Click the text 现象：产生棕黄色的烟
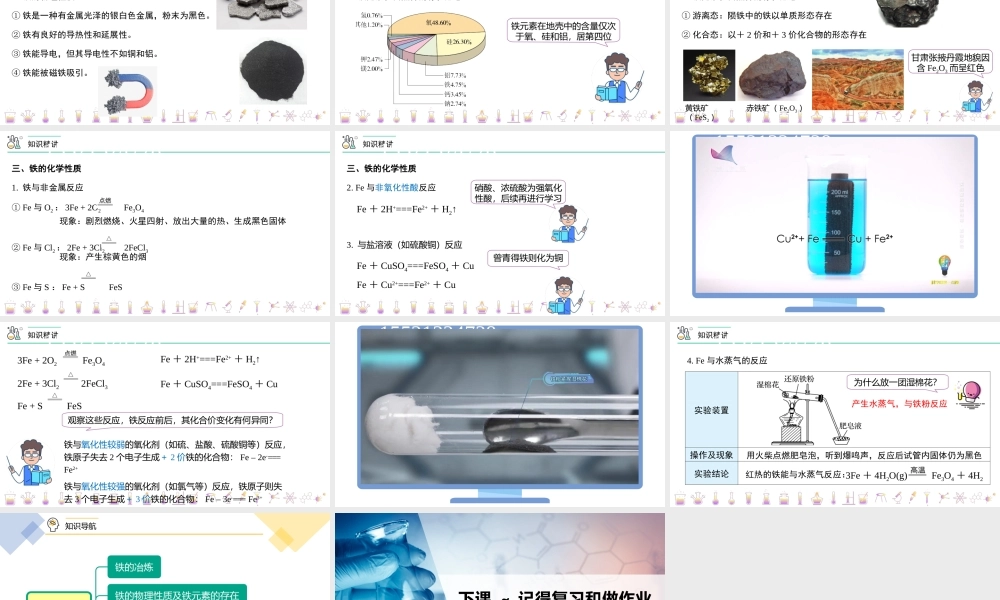 click(x=103, y=256)
